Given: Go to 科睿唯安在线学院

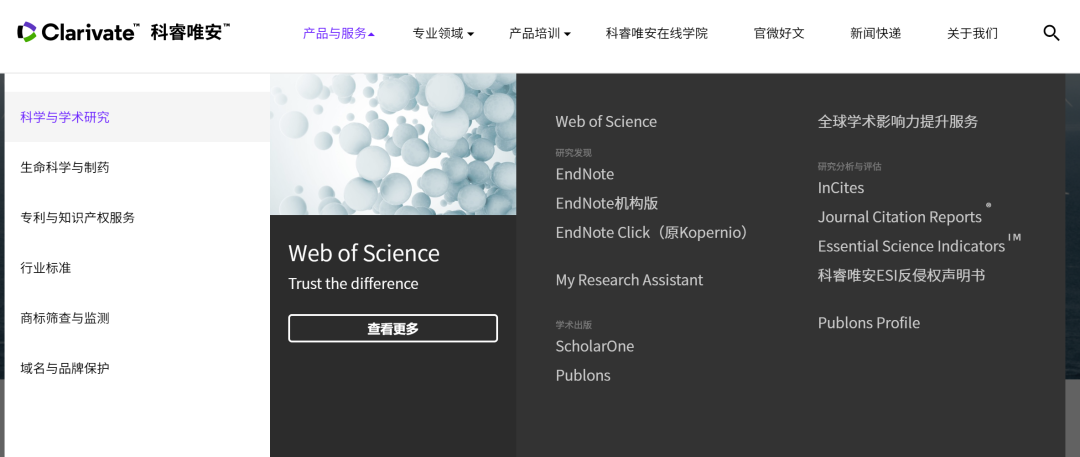Looking at the screenshot, I should pos(656,33).
